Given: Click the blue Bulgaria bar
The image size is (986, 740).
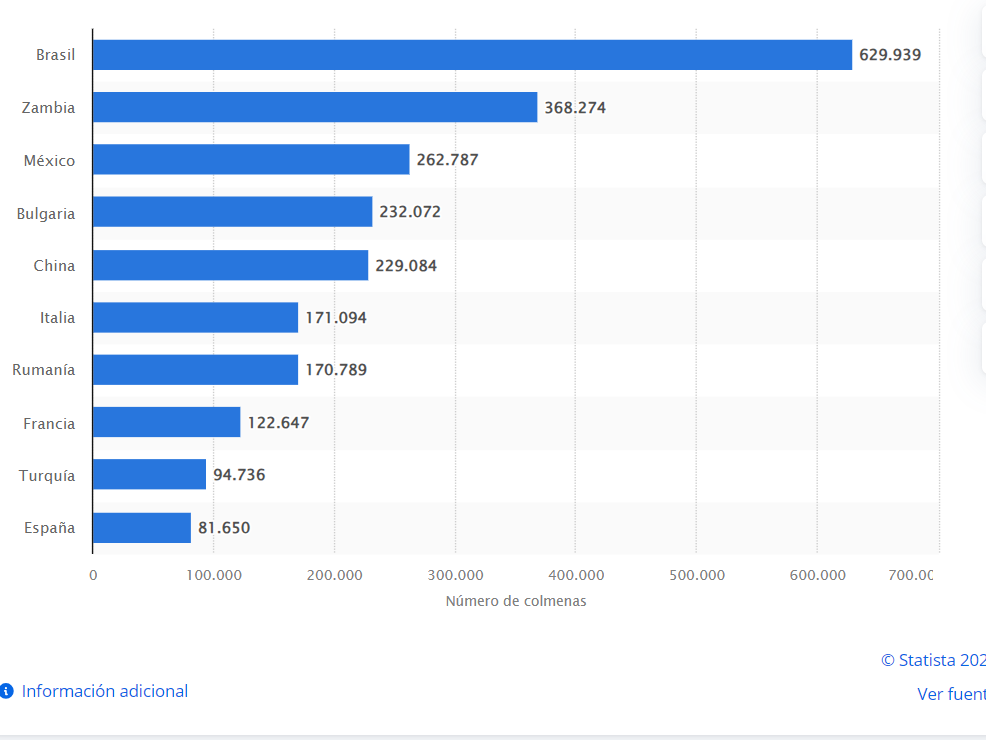Looking at the screenshot, I should tap(232, 212).
